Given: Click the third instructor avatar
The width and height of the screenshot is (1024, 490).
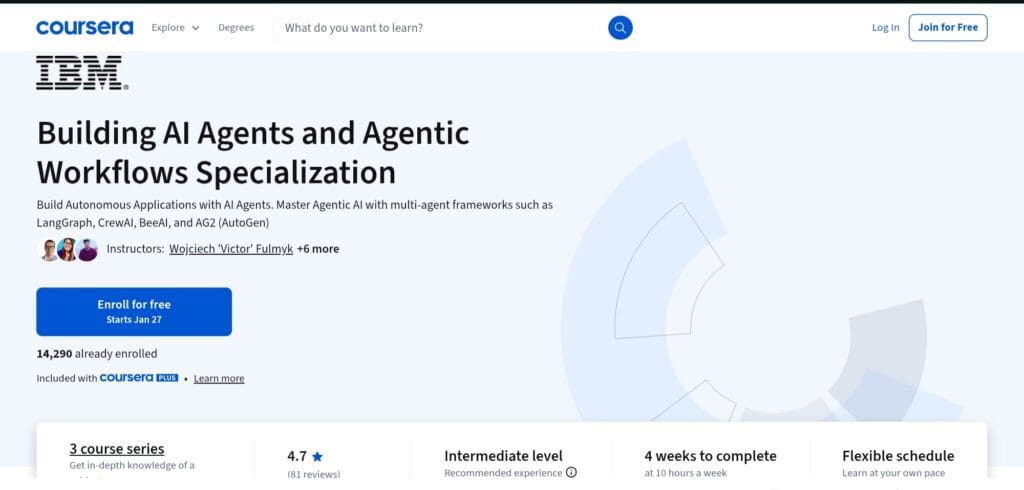Looking at the screenshot, I should coord(87,250).
